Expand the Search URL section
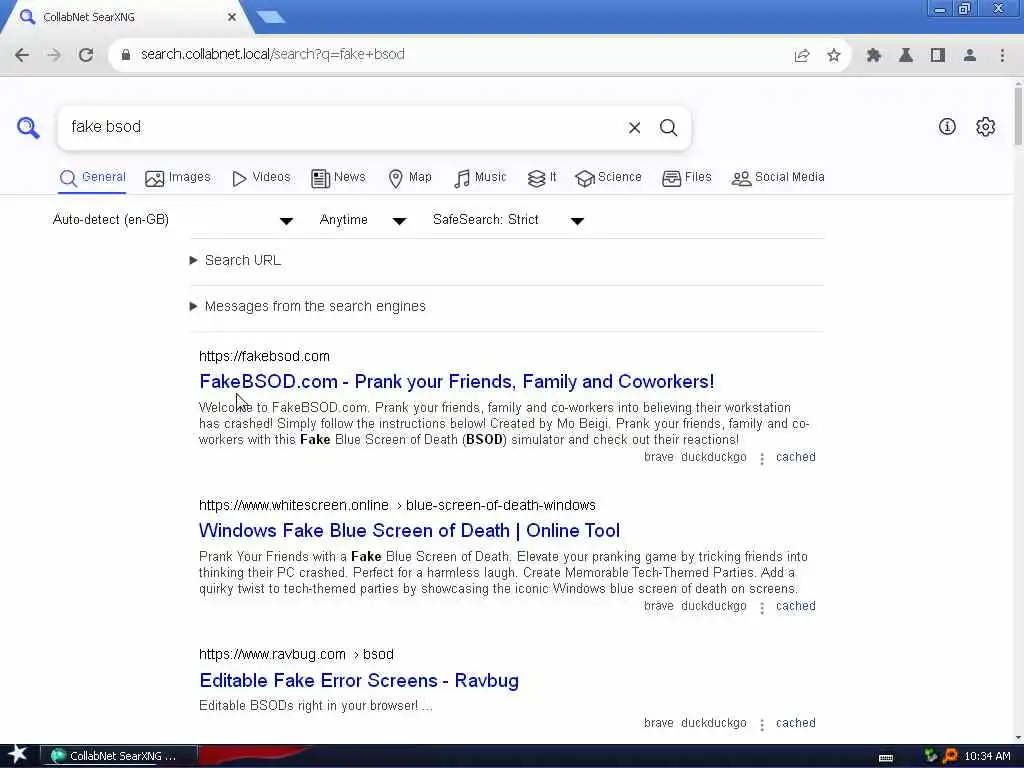 click(235, 261)
